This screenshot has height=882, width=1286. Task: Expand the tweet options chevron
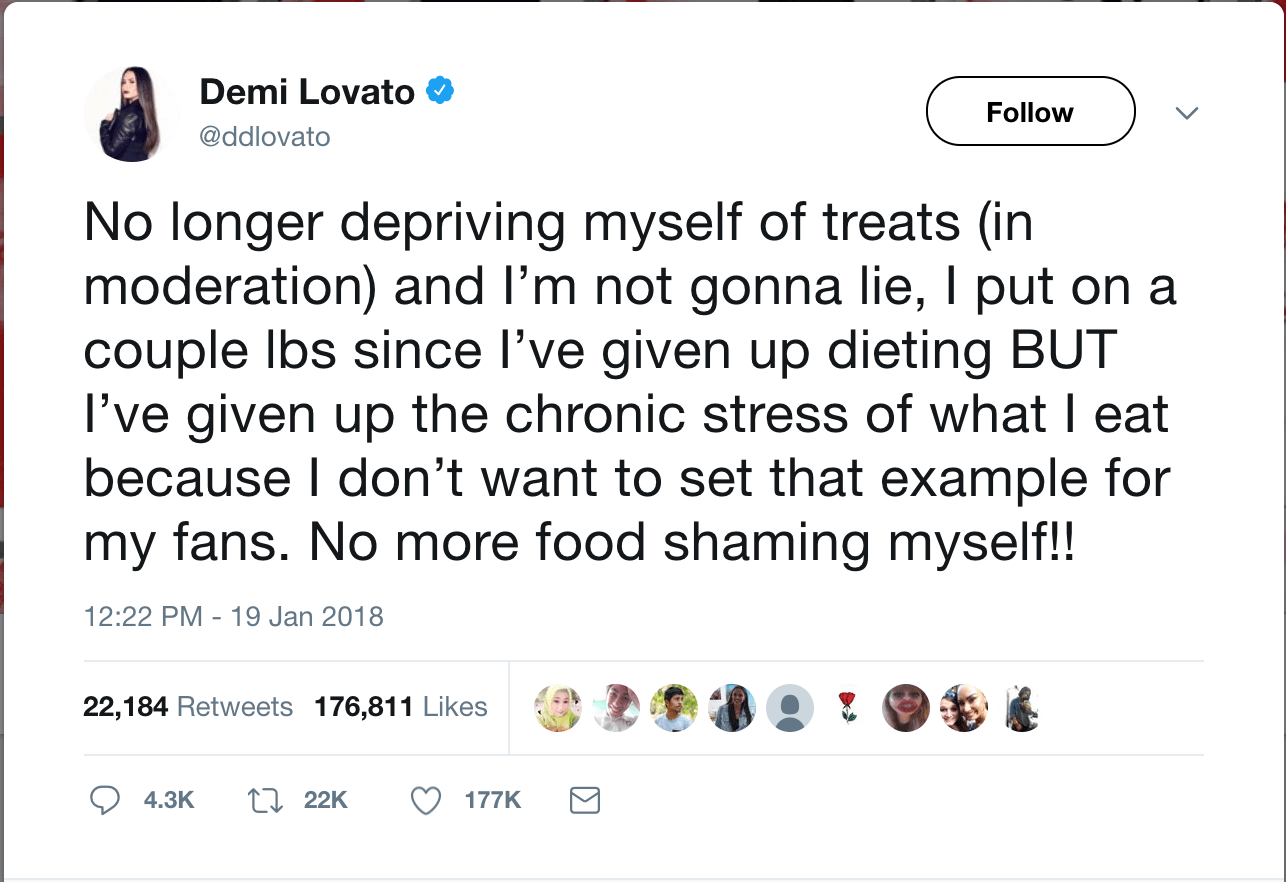pos(1186,113)
